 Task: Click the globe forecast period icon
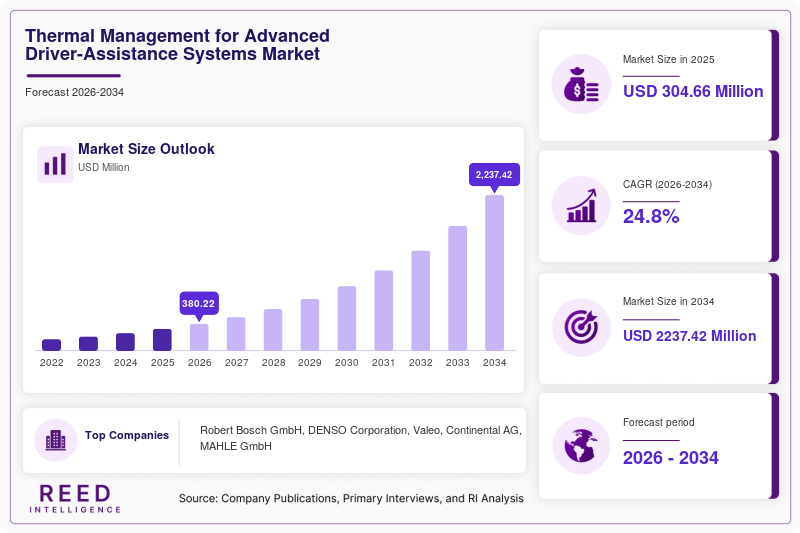click(x=581, y=446)
